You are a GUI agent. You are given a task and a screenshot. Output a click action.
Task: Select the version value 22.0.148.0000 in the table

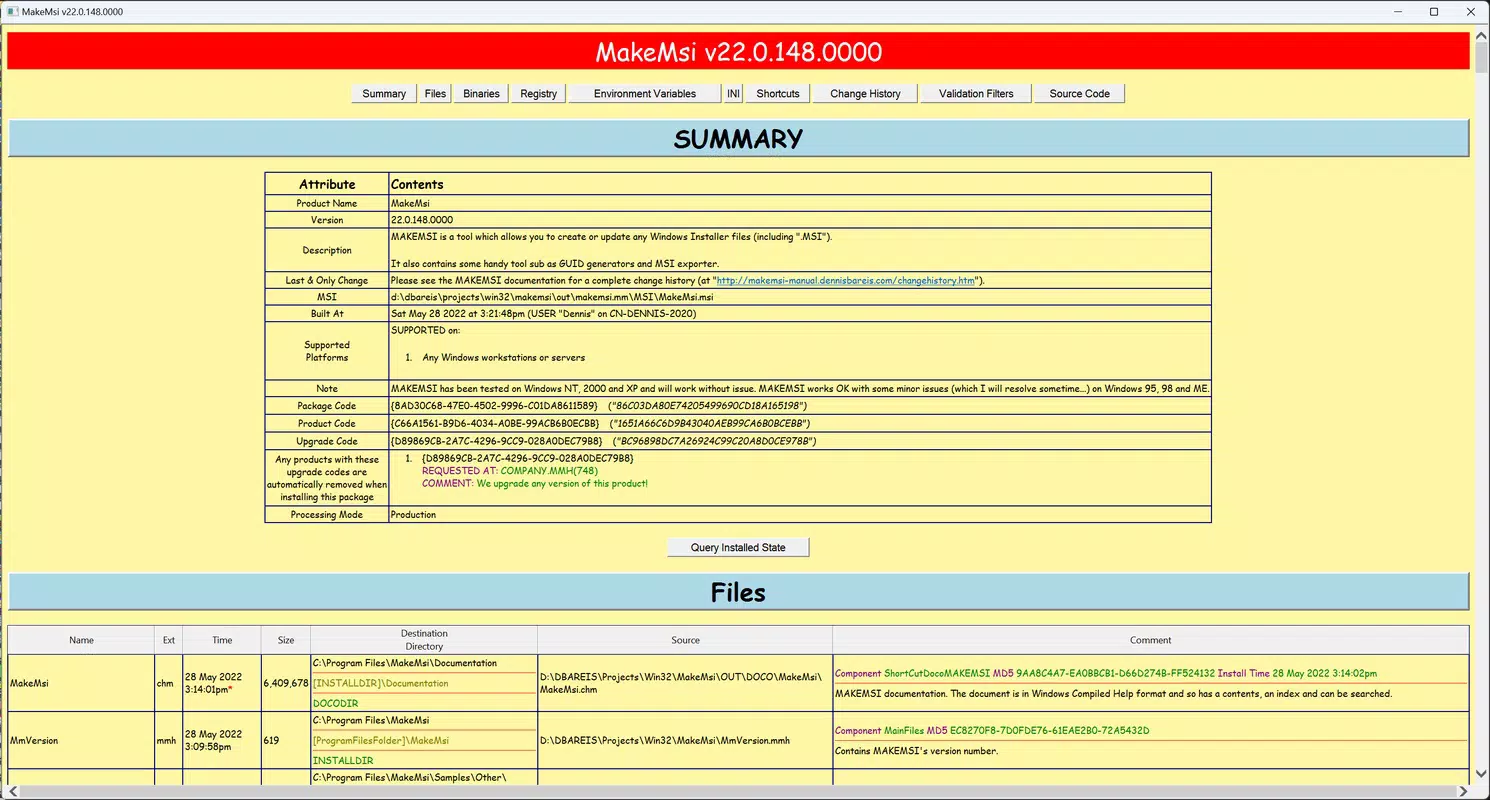click(422, 220)
